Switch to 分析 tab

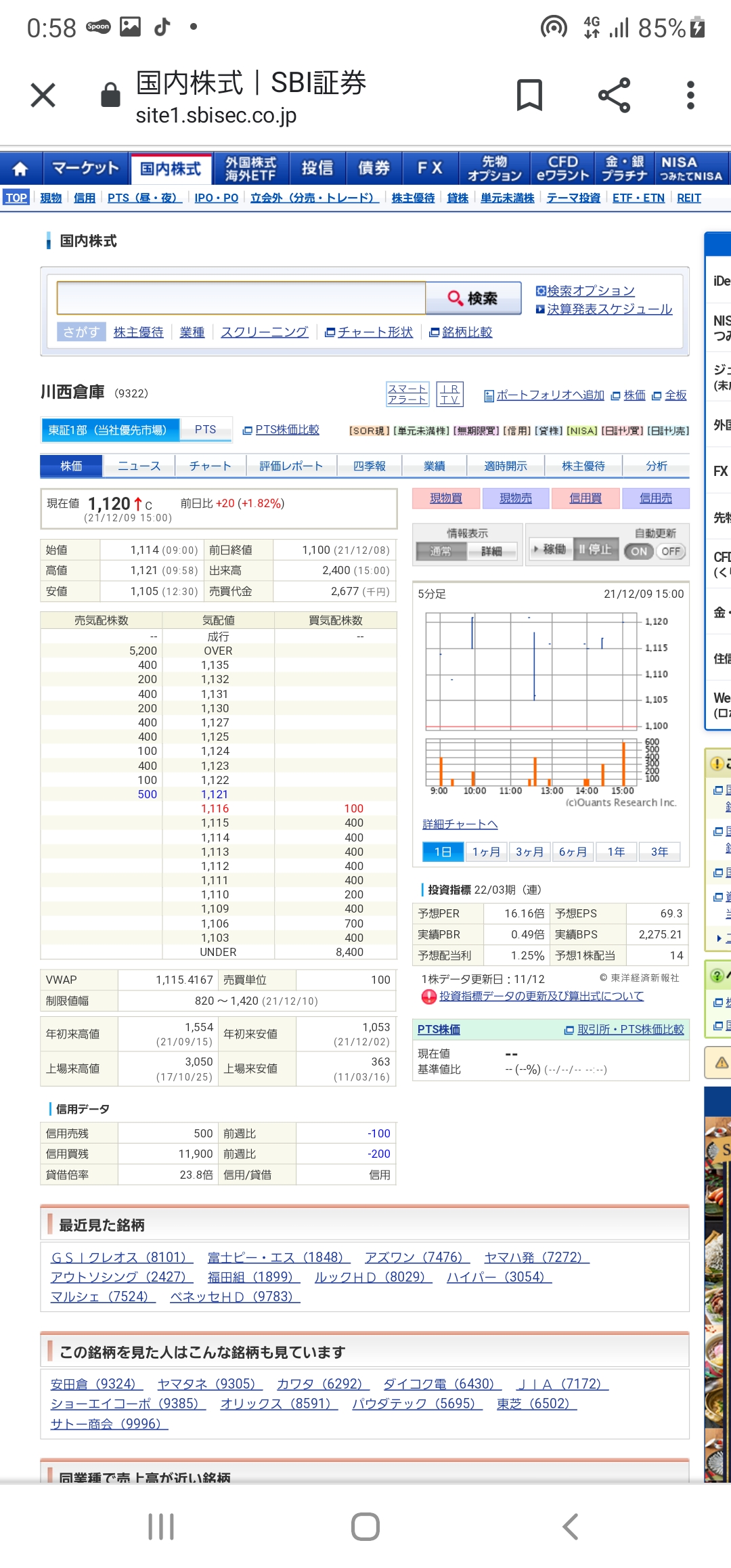click(x=657, y=466)
